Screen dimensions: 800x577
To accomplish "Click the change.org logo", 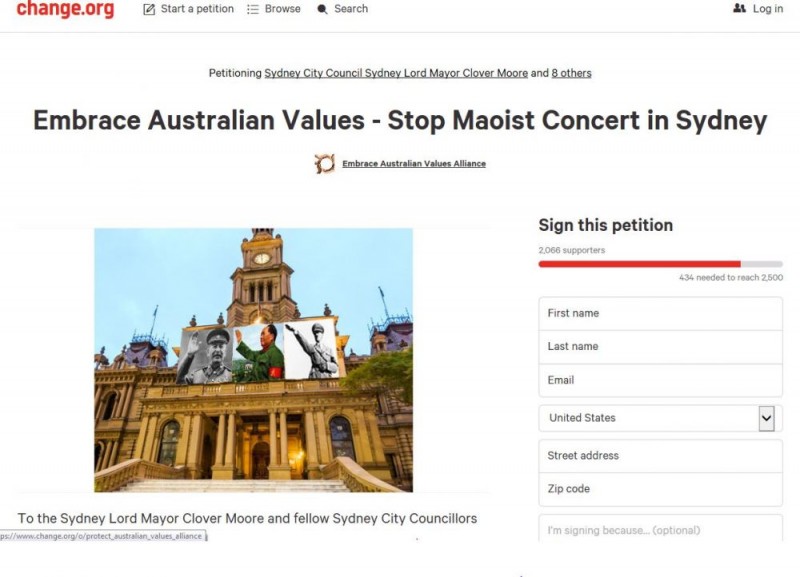I will point(65,9).
